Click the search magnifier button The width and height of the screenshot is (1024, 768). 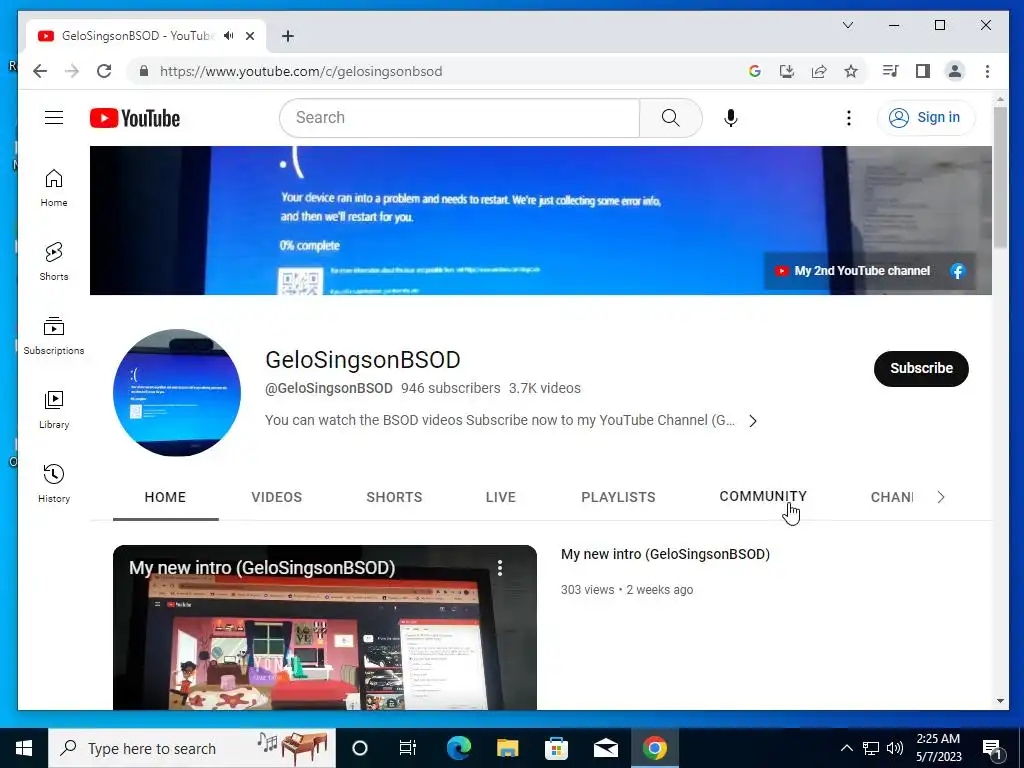(671, 118)
